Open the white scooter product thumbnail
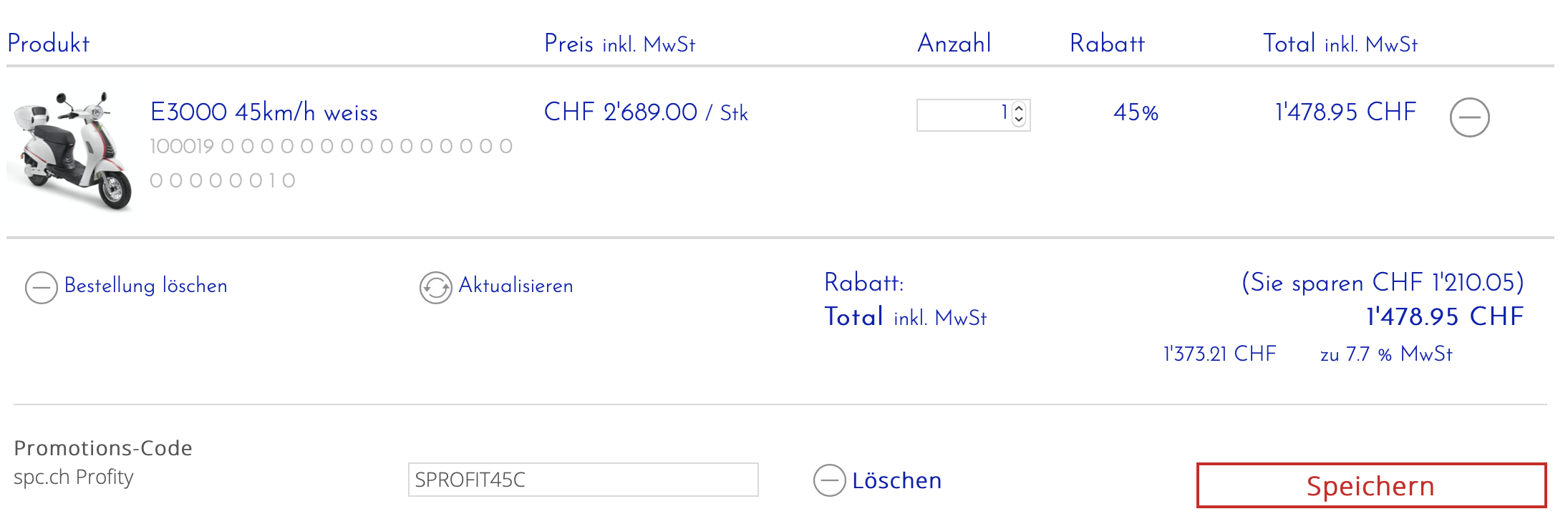The width and height of the screenshot is (1568, 524). tap(70, 150)
